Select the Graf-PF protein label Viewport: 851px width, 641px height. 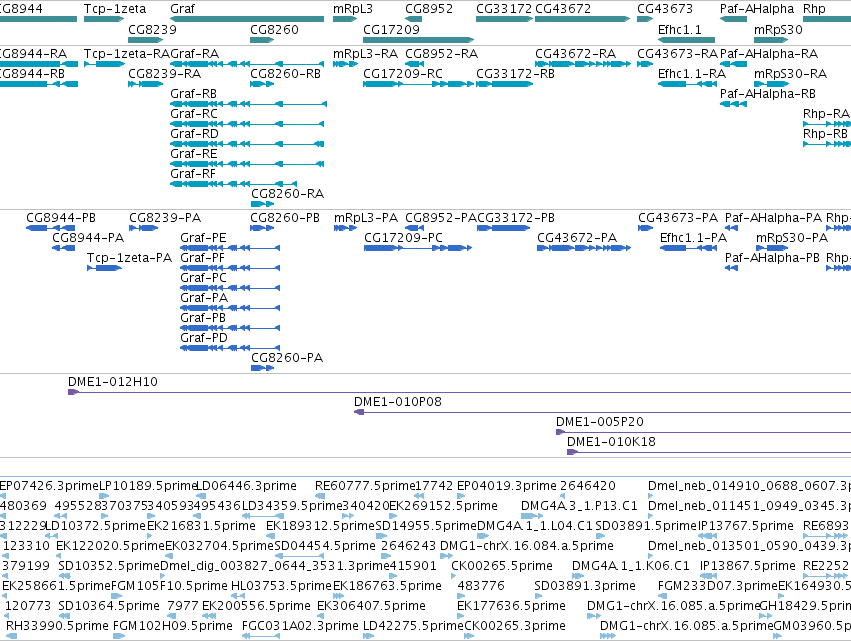click(202, 257)
